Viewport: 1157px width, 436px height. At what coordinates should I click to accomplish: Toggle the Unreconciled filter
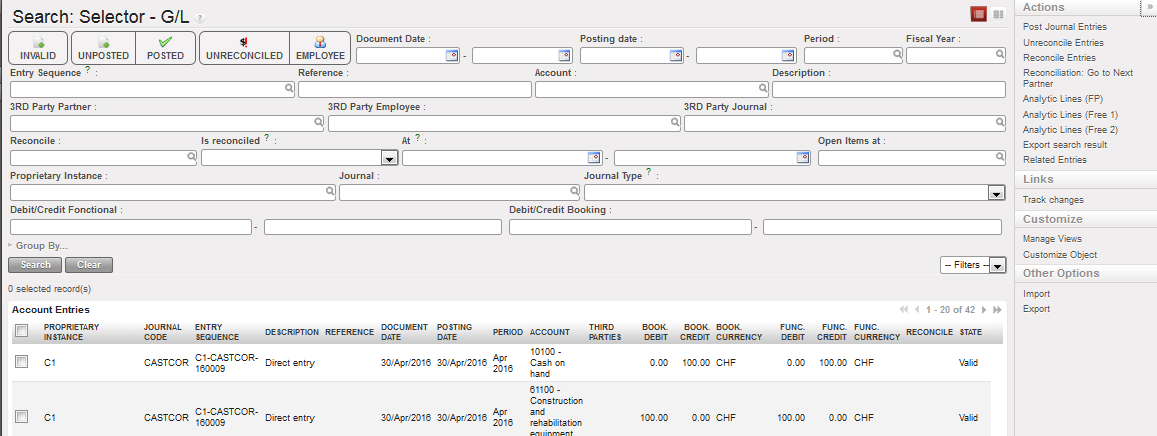tap(244, 49)
